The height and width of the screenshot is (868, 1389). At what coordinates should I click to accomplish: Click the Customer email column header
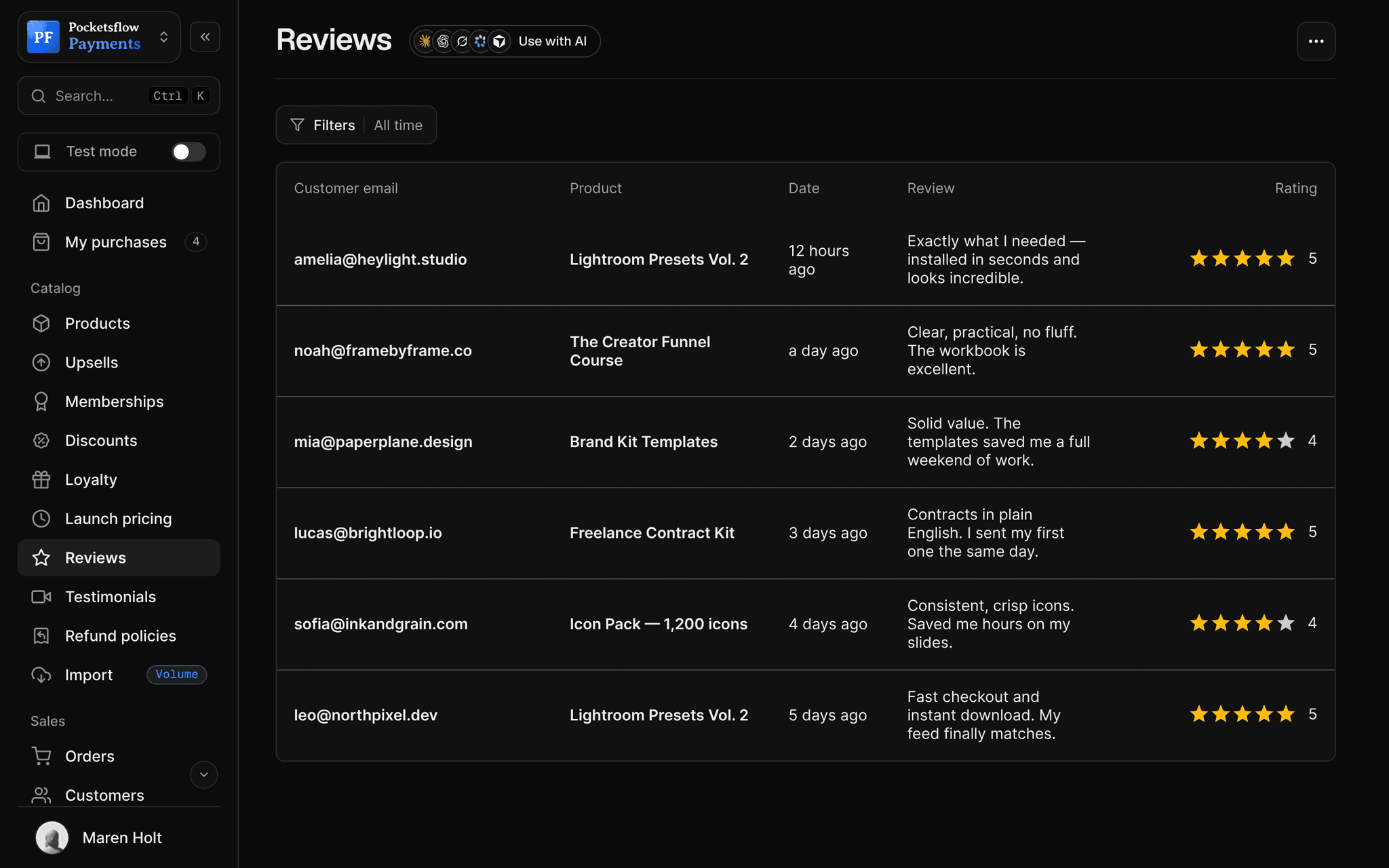coord(346,189)
